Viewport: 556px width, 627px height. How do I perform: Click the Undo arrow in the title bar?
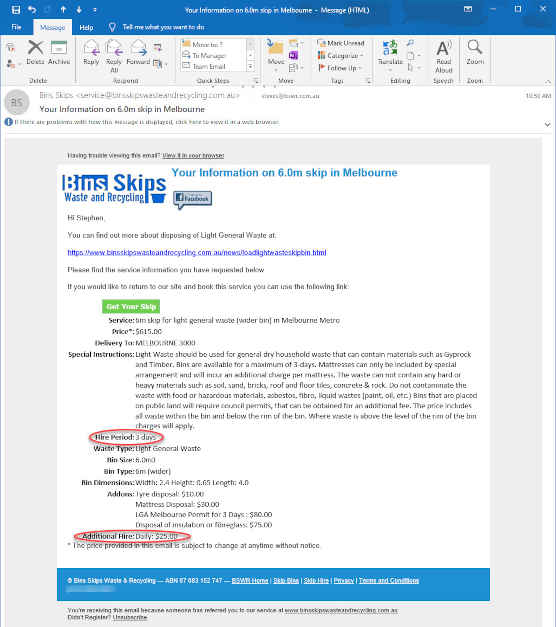32,10
